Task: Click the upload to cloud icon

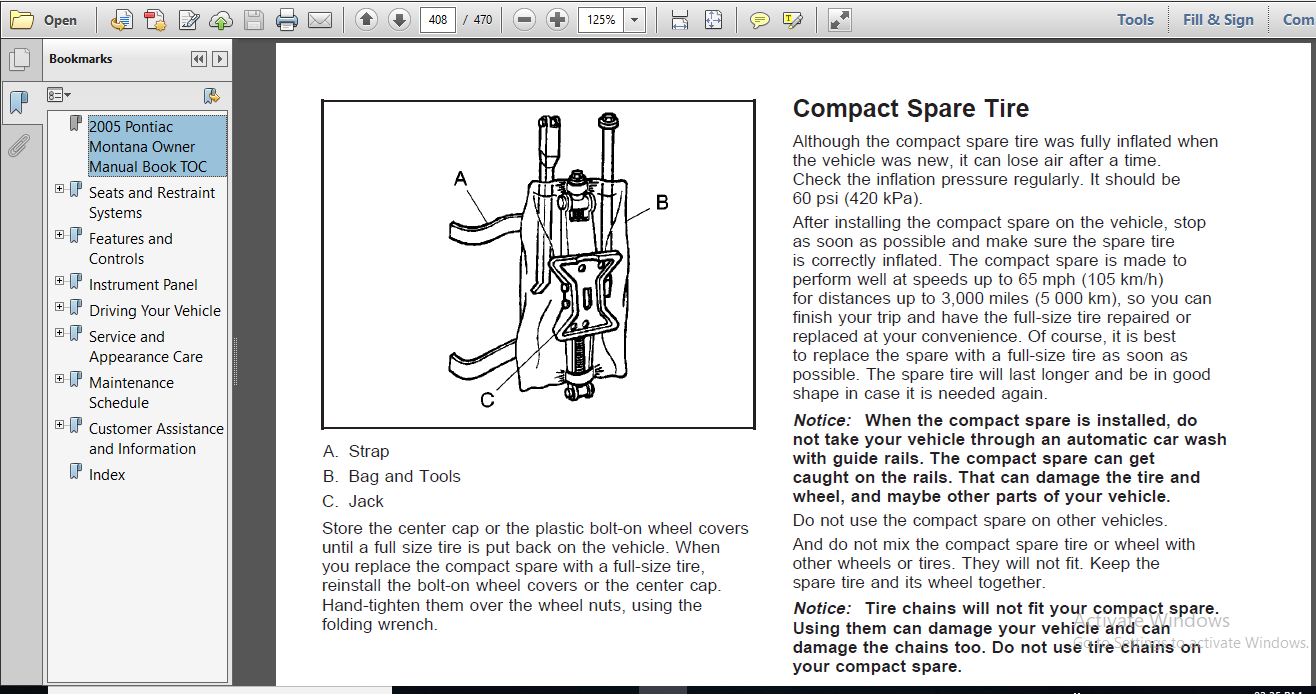Action: [221, 19]
